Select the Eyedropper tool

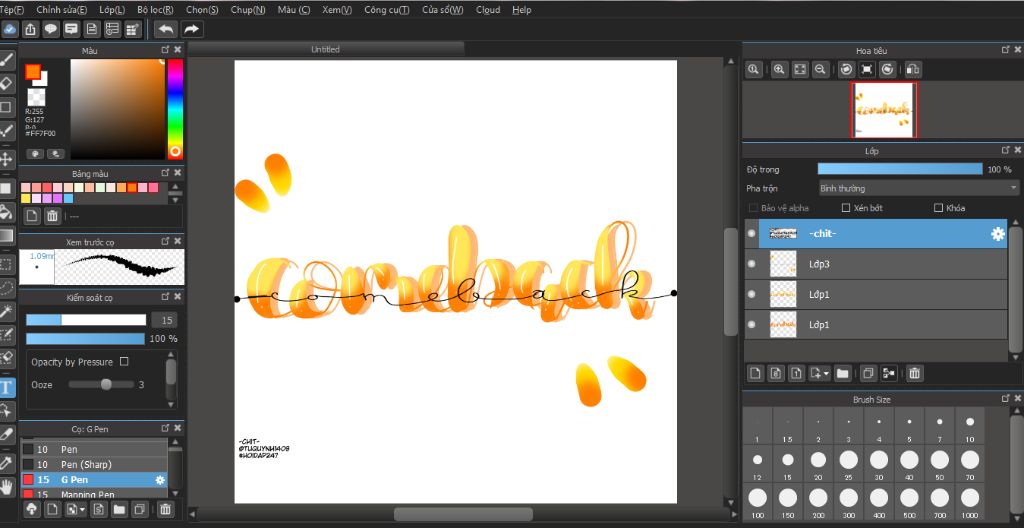point(7,464)
